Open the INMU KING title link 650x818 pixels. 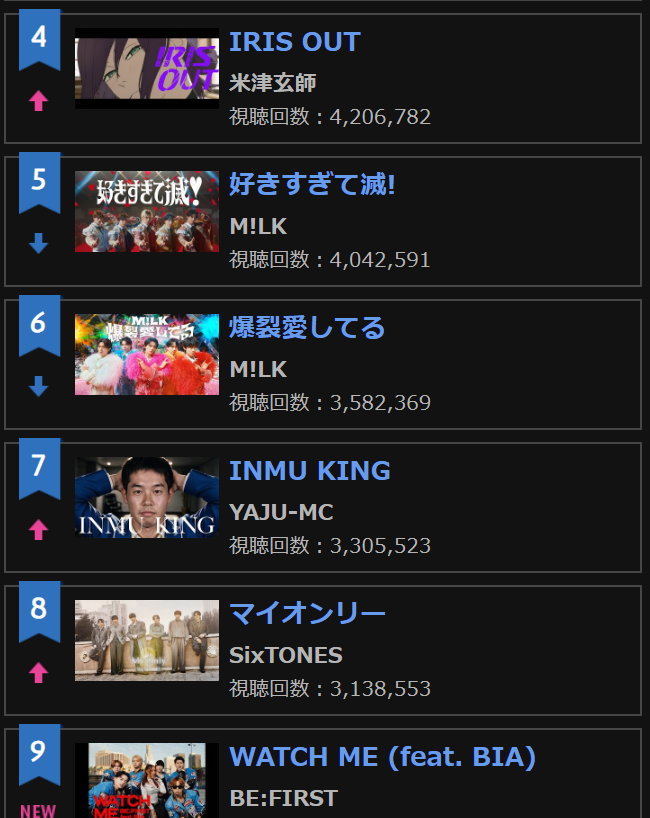(x=310, y=471)
